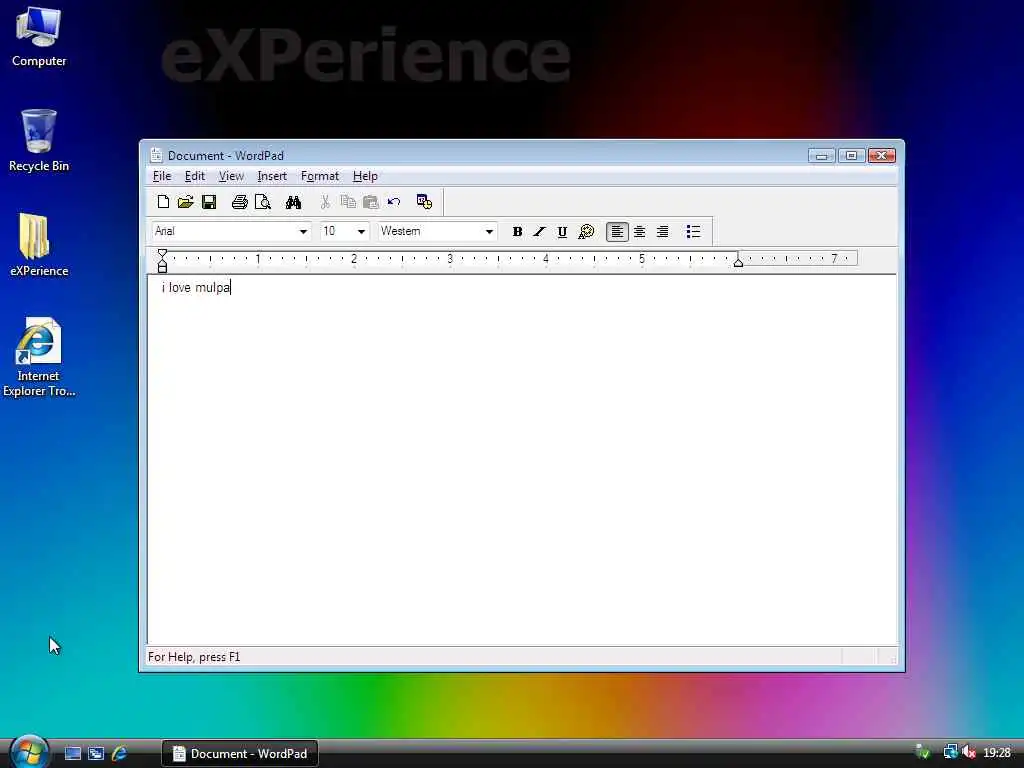Image resolution: width=1024 pixels, height=768 pixels.
Task: Select Center alignment
Action: pos(640,231)
